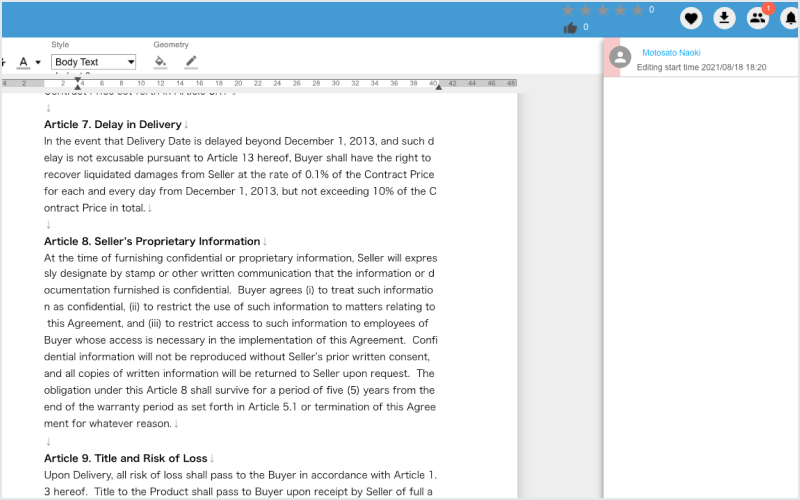Click the border line pencil icon
The width and height of the screenshot is (800, 500).
(x=191, y=62)
